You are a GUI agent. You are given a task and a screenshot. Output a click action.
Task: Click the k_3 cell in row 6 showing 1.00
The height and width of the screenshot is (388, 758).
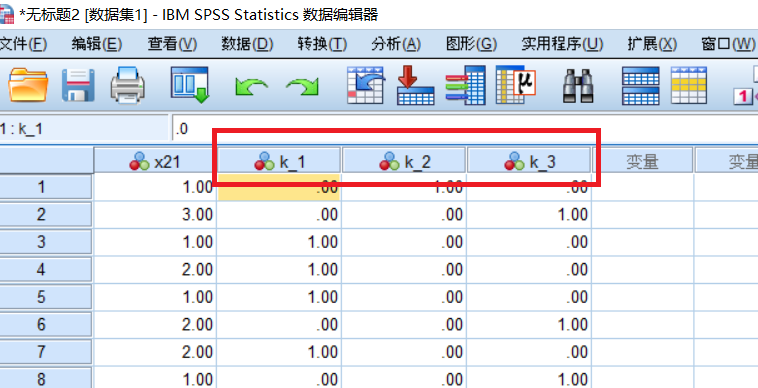point(529,324)
